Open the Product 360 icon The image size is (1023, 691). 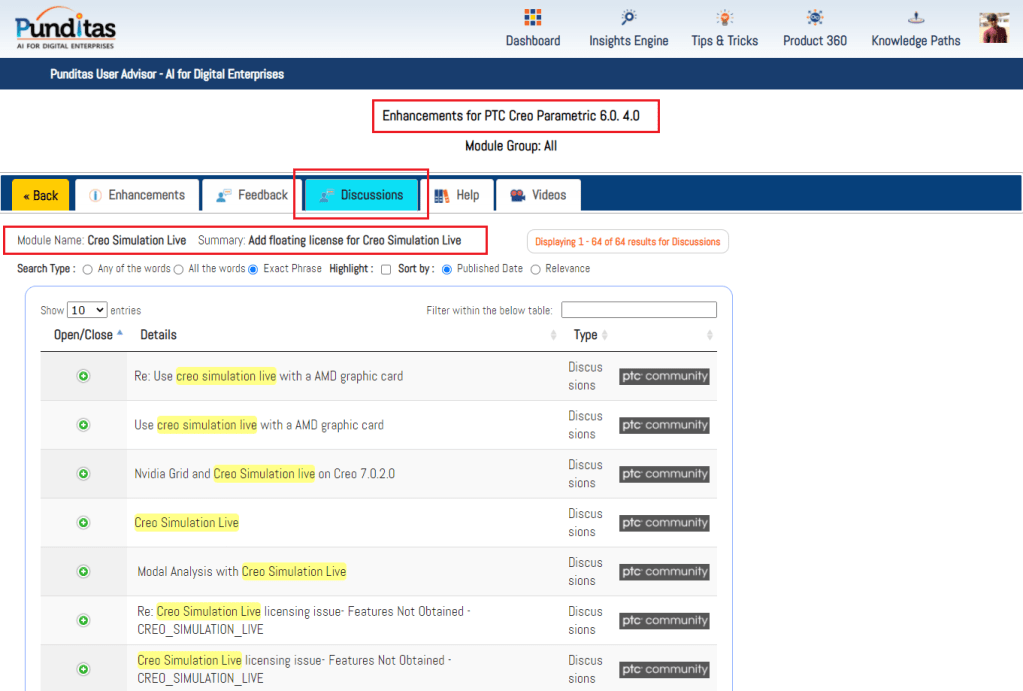point(815,18)
